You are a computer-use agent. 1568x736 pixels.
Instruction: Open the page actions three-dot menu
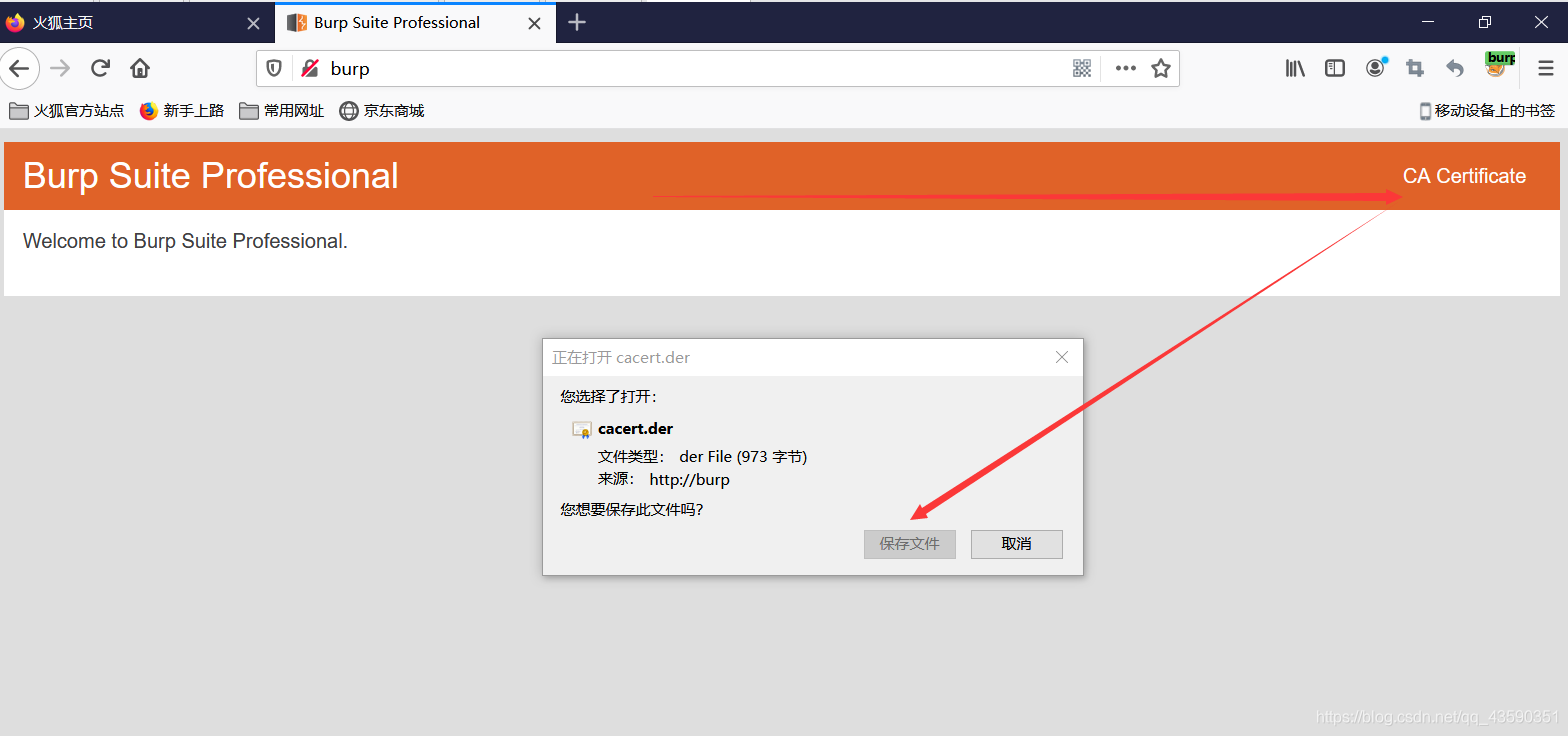coord(1126,68)
